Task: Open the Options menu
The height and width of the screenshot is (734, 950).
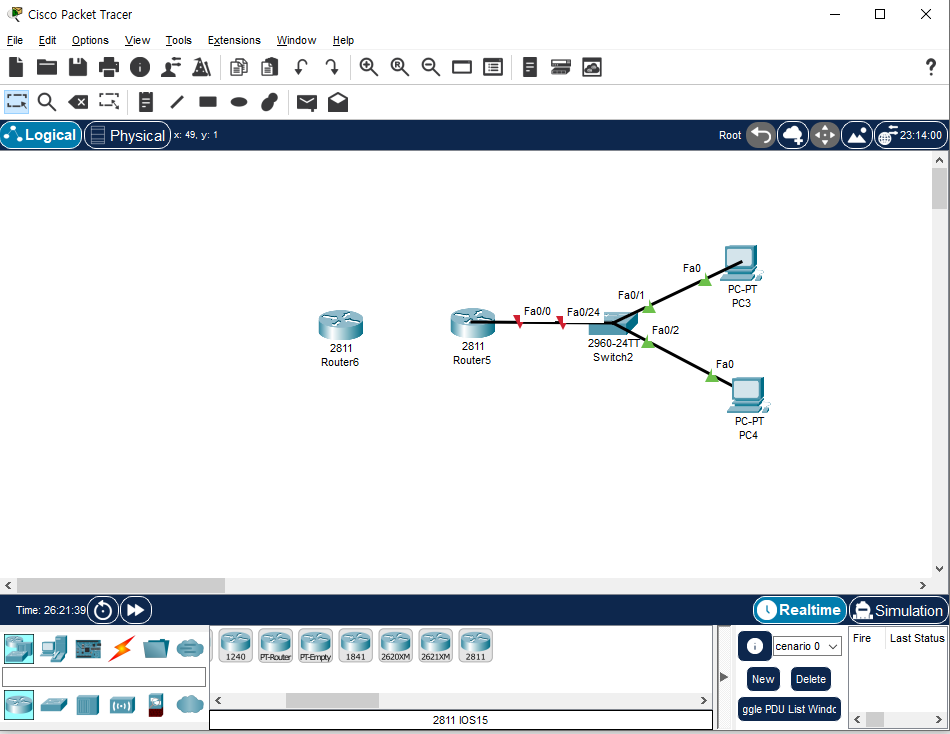Action: (90, 40)
